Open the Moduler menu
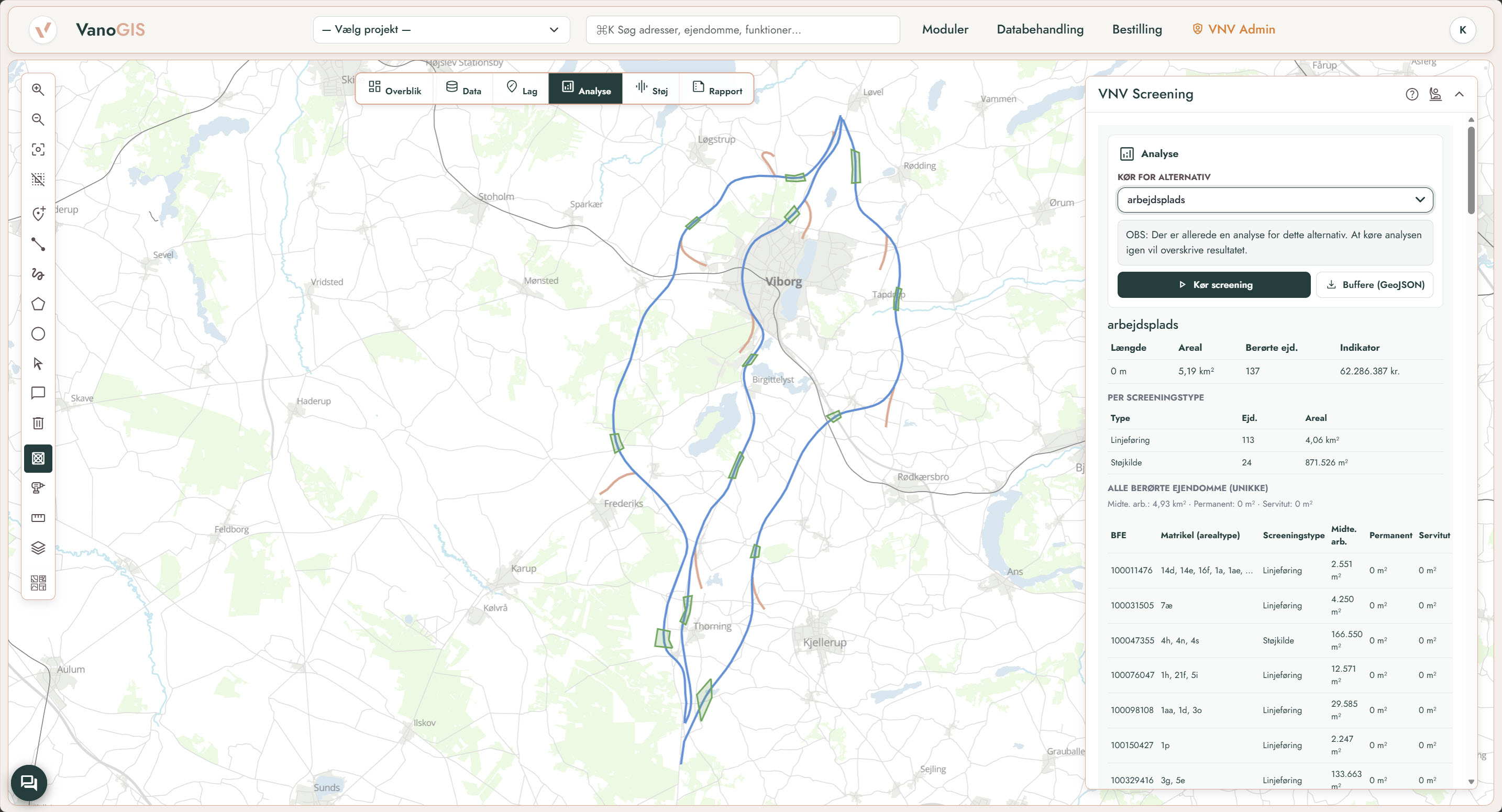Screen dimensions: 1502x812 point(945,29)
